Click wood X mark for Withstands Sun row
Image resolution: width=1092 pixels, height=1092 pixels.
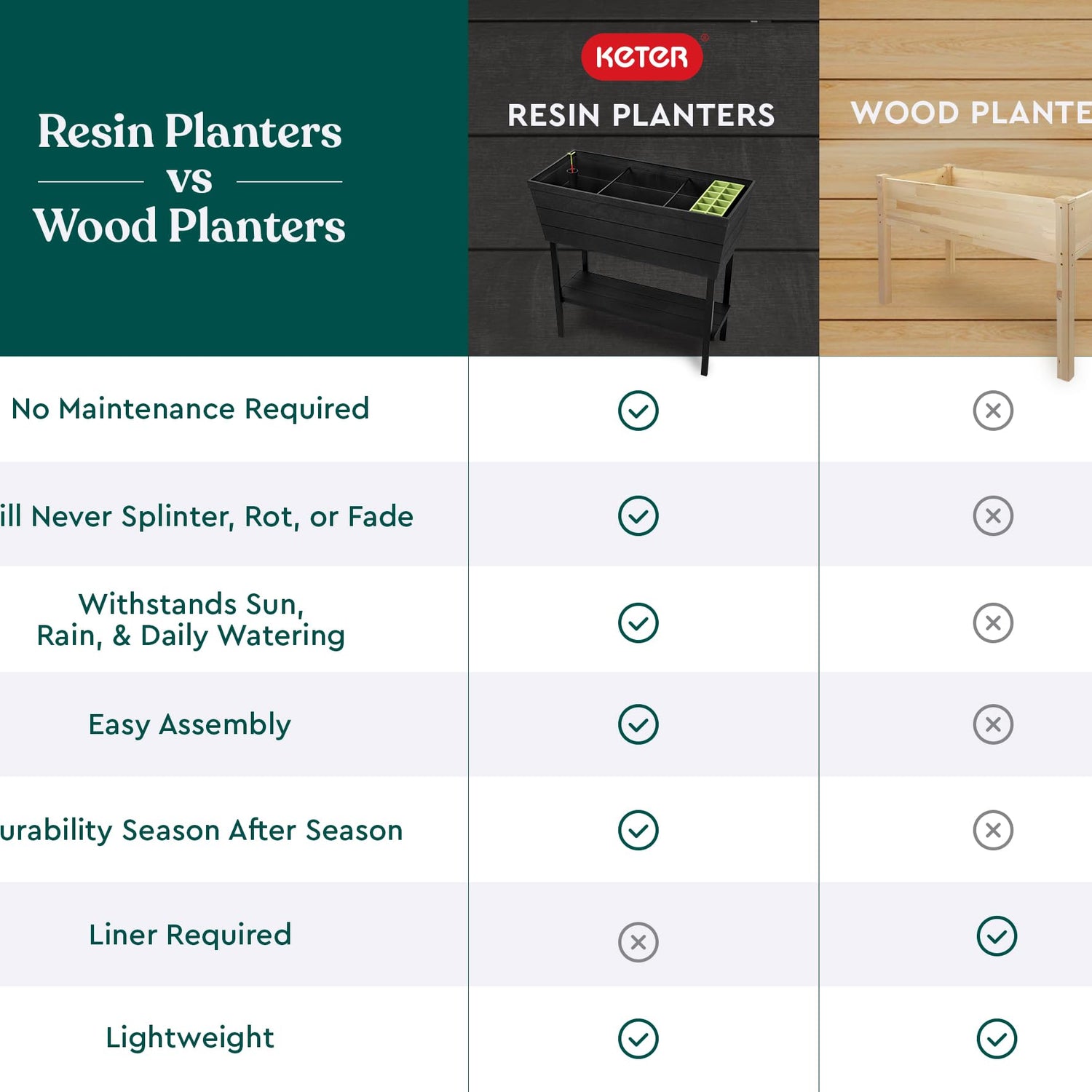click(993, 623)
